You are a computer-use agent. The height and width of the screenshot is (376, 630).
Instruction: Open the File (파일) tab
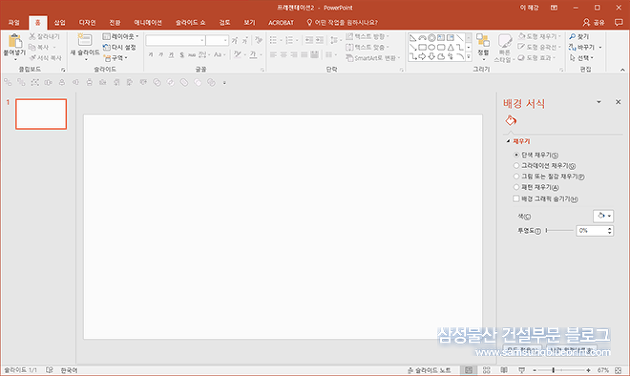[14, 22]
